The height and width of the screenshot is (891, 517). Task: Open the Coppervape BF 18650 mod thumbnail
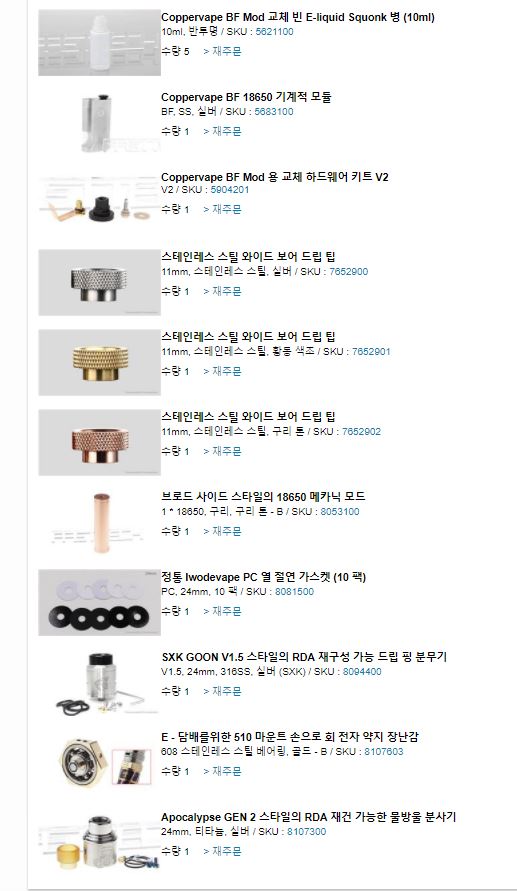click(99, 123)
